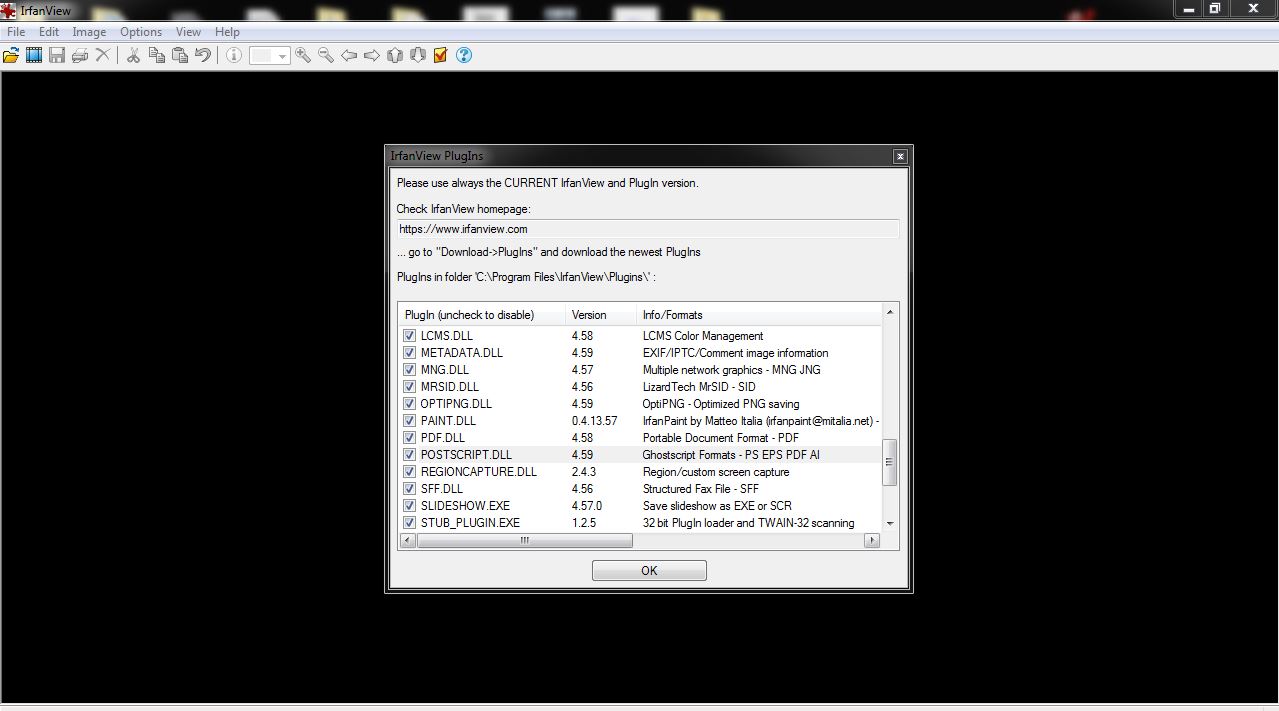
Task: Disable the MRSID.DLL plugin checkbox
Action: click(x=409, y=387)
